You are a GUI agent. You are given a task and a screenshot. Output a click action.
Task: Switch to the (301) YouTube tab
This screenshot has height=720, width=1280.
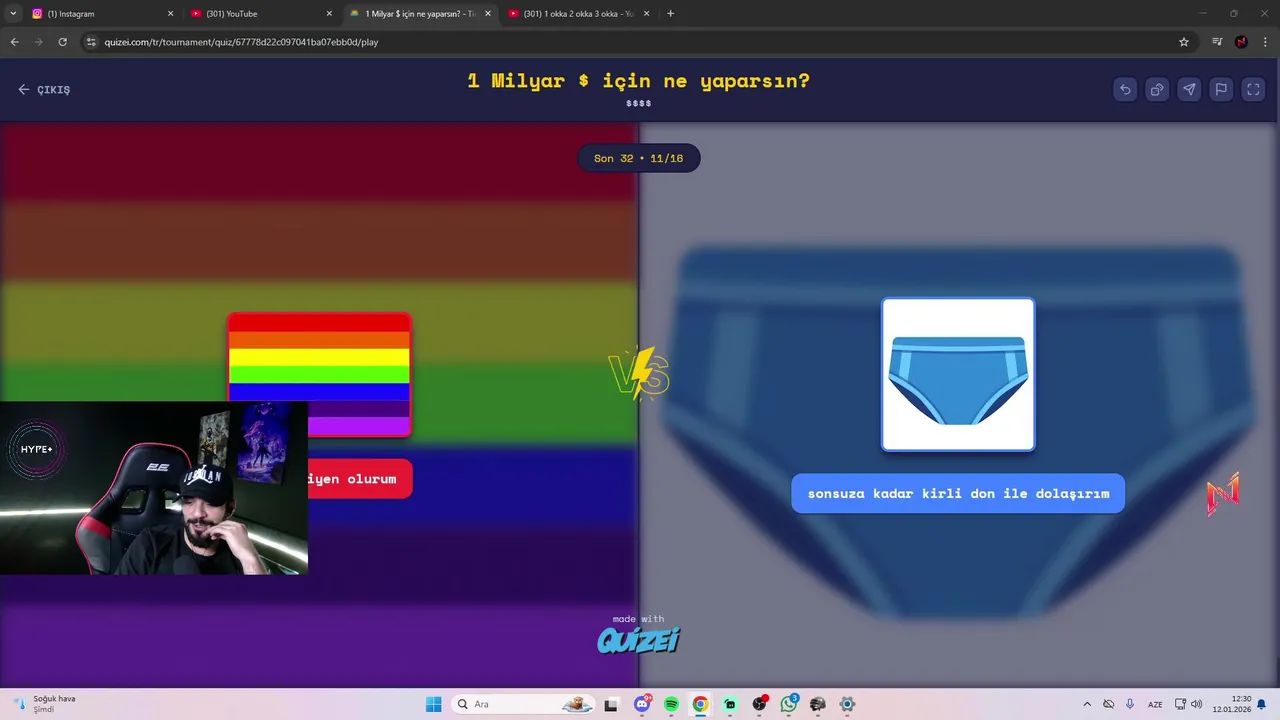(260, 14)
